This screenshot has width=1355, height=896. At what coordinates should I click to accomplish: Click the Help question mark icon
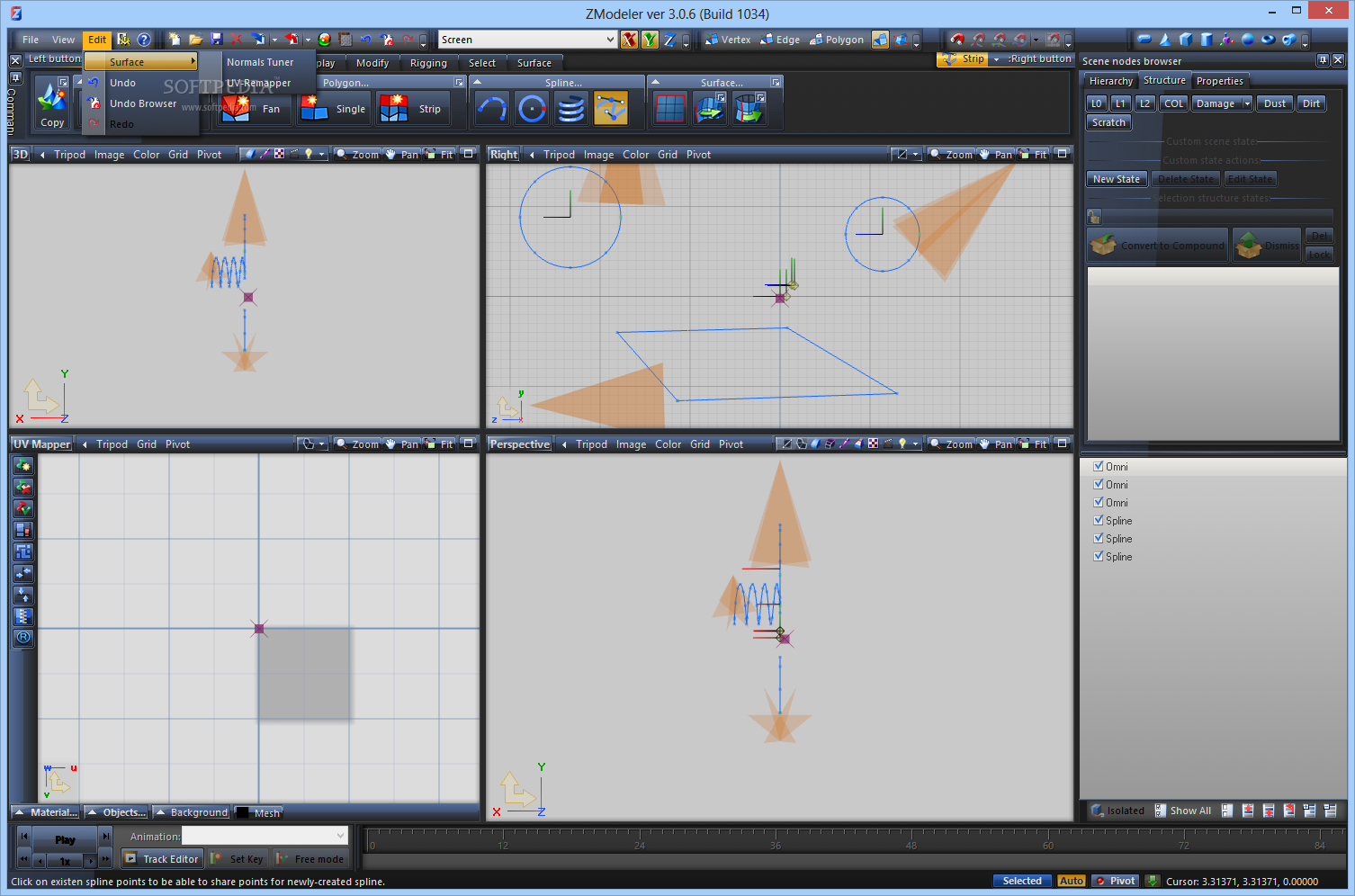143,40
